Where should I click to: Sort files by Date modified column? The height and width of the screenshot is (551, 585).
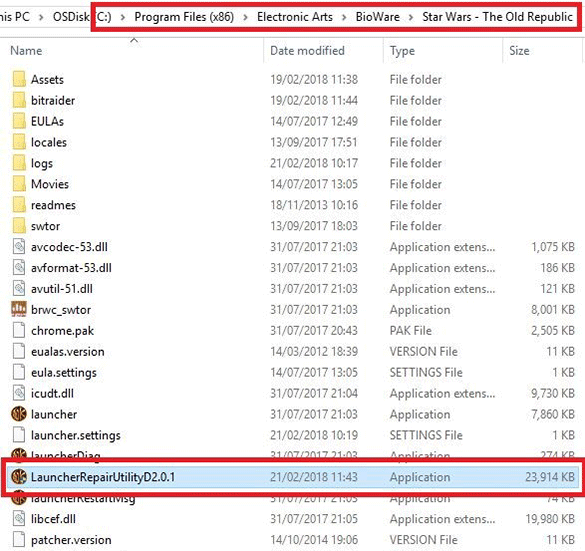(x=307, y=51)
